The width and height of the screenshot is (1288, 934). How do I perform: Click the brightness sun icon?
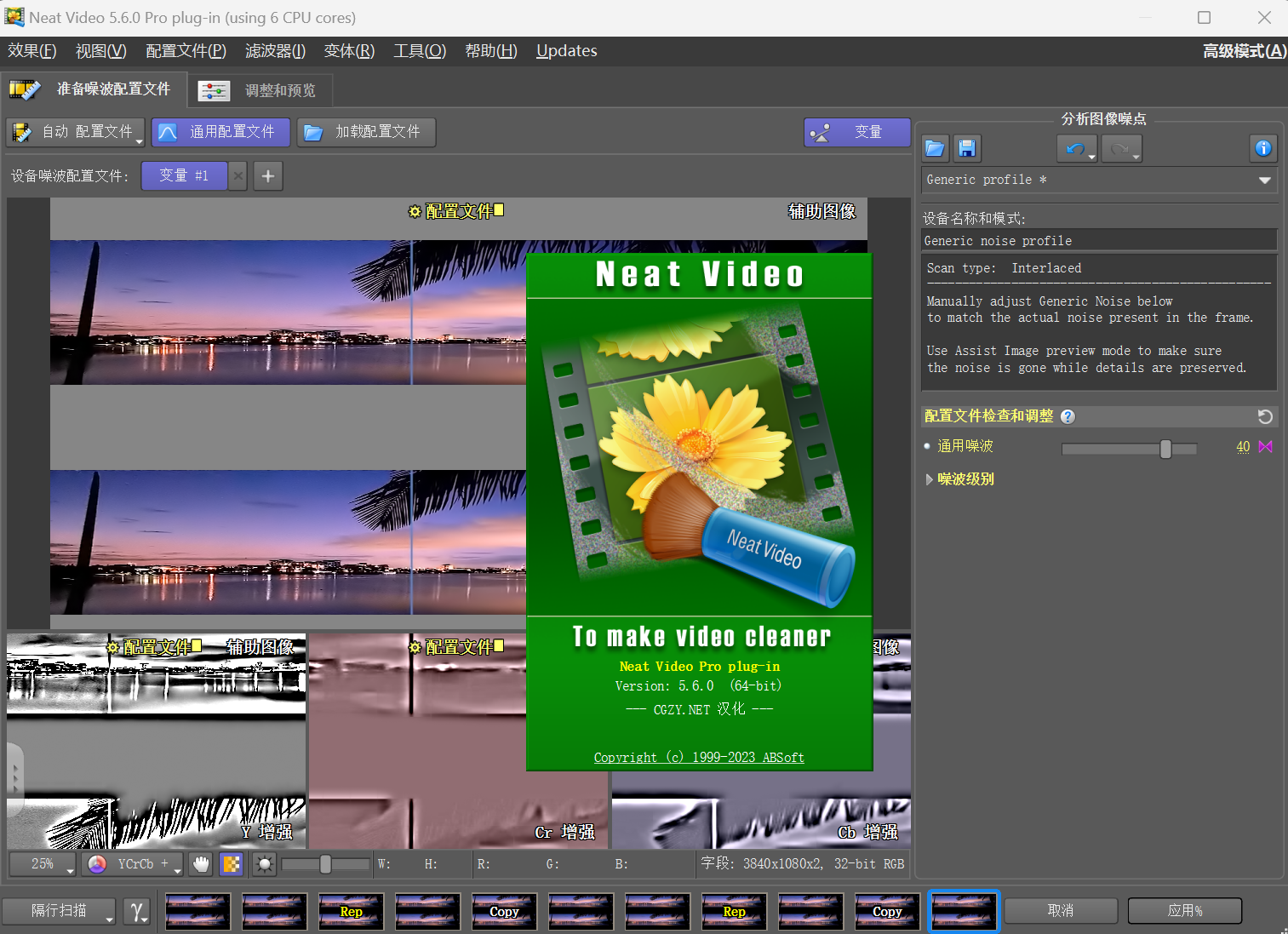click(265, 864)
